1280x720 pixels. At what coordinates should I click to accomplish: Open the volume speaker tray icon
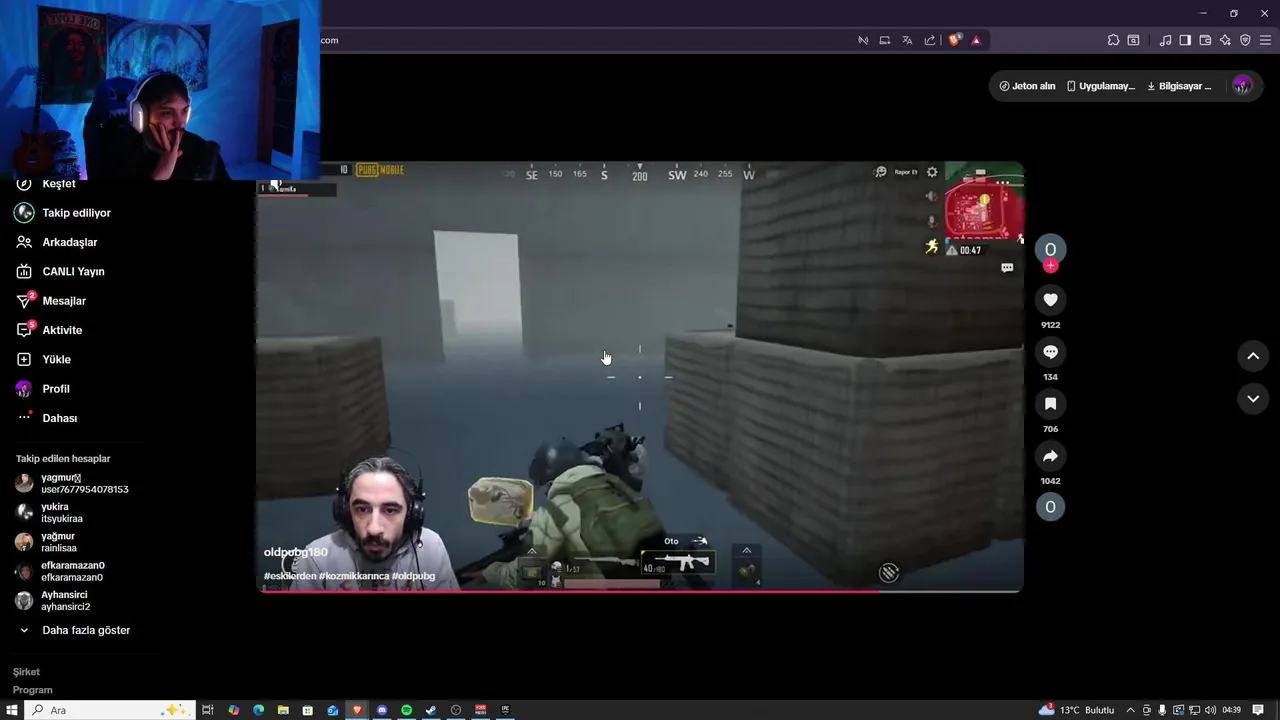(1211, 710)
